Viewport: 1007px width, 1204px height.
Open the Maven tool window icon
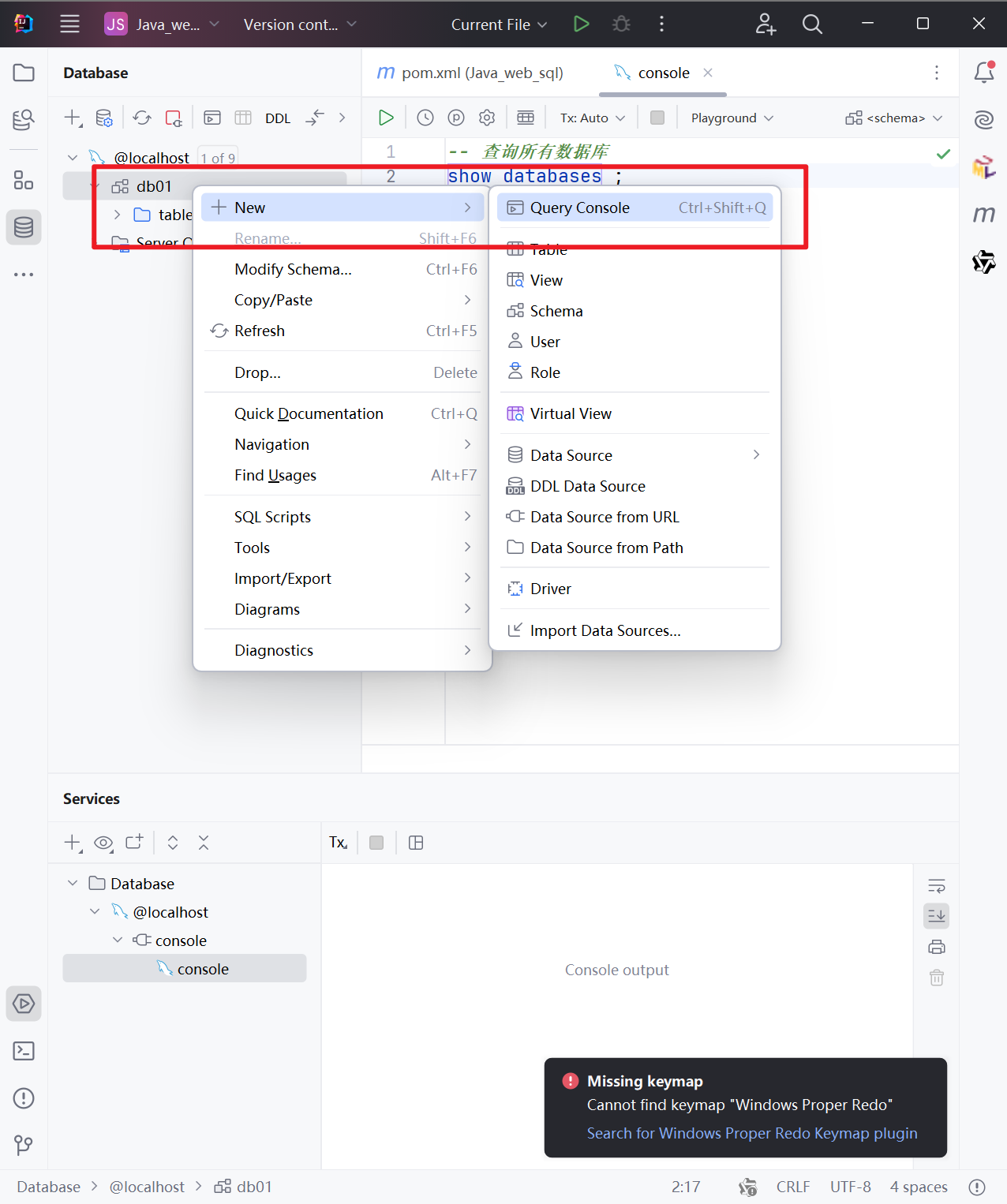pyautogui.click(x=984, y=214)
